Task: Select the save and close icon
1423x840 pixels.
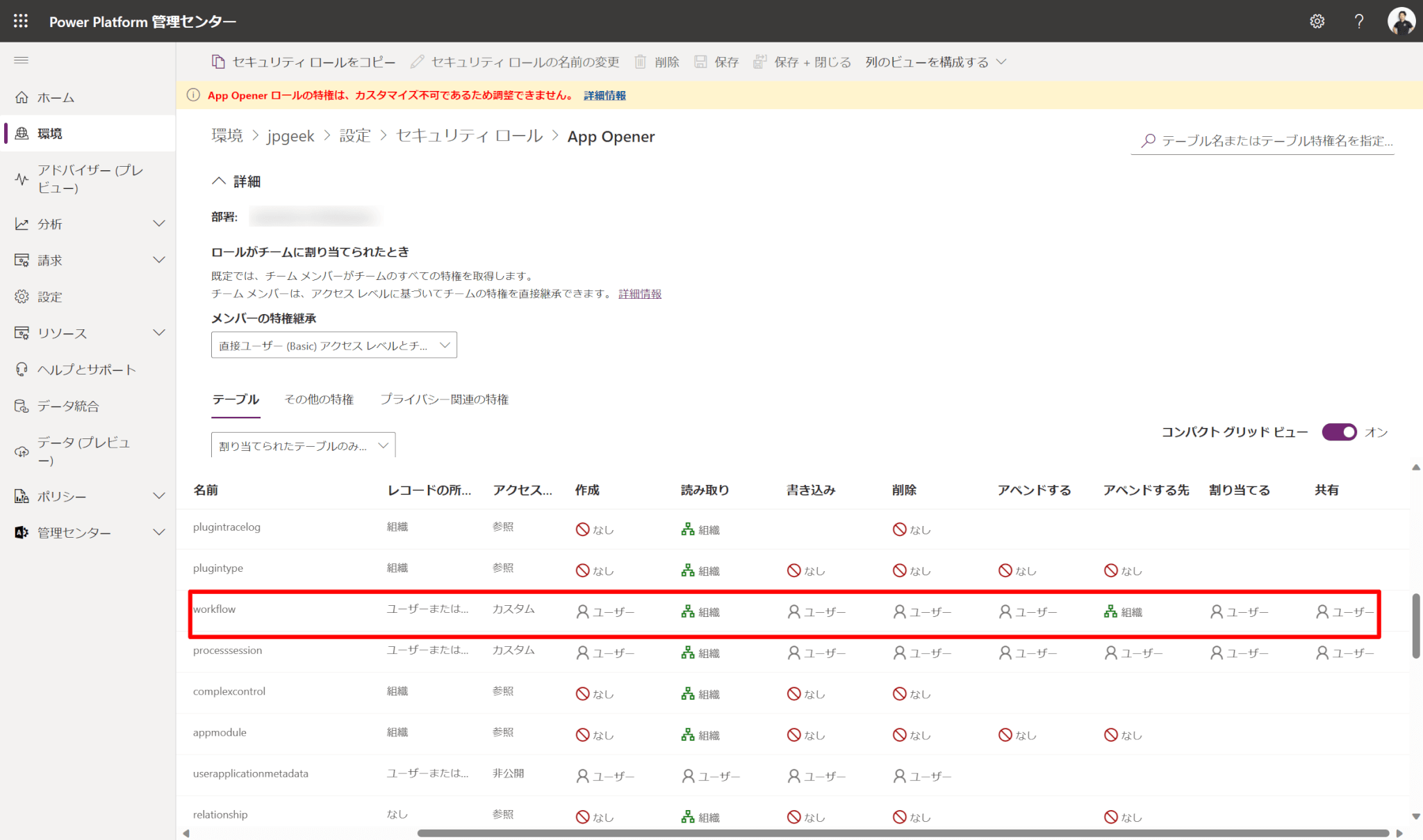Action: [x=761, y=62]
